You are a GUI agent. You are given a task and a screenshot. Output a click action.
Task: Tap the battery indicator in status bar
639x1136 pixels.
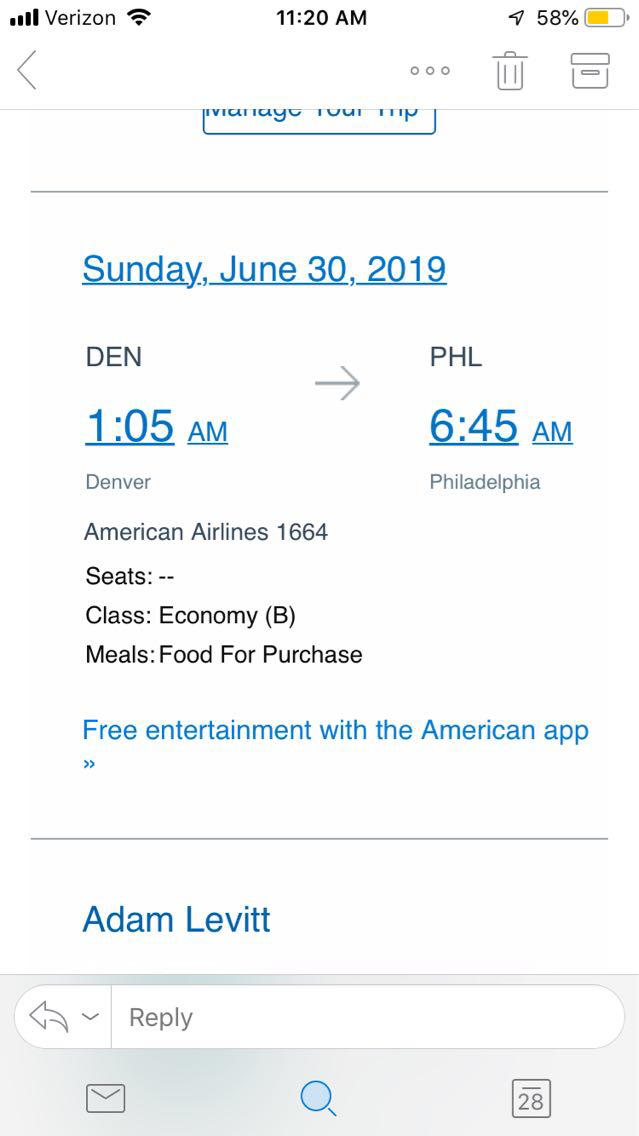tap(604, 18)
